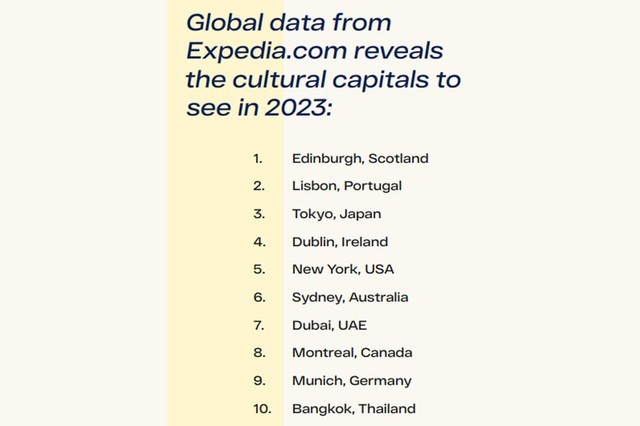Viewport: 640px width, 426px height.
Task: Select the Edinburgh, Scotland list entry
Action: 360,158
